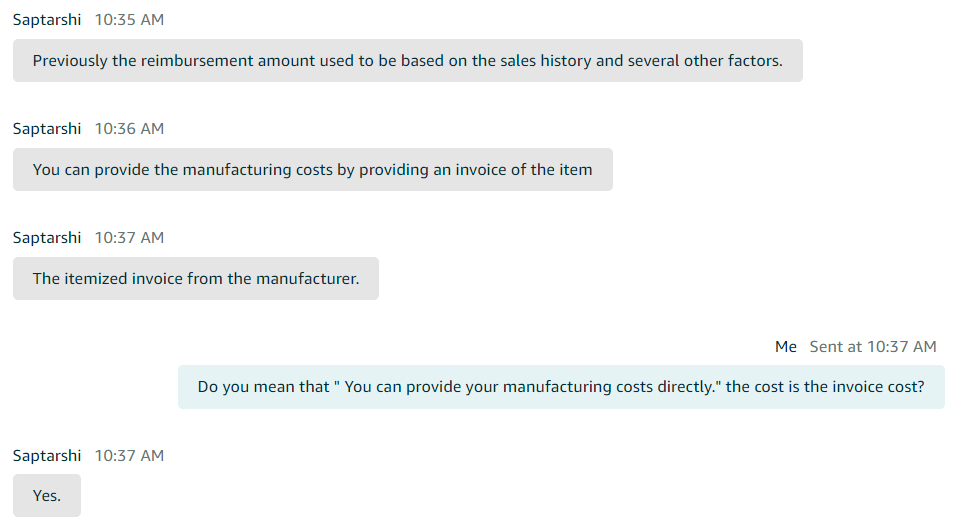965x524 pixels.
Task: Click Saptarshi's name above the Yes reply
Action: pyautogui.click(x=47, y=456)
